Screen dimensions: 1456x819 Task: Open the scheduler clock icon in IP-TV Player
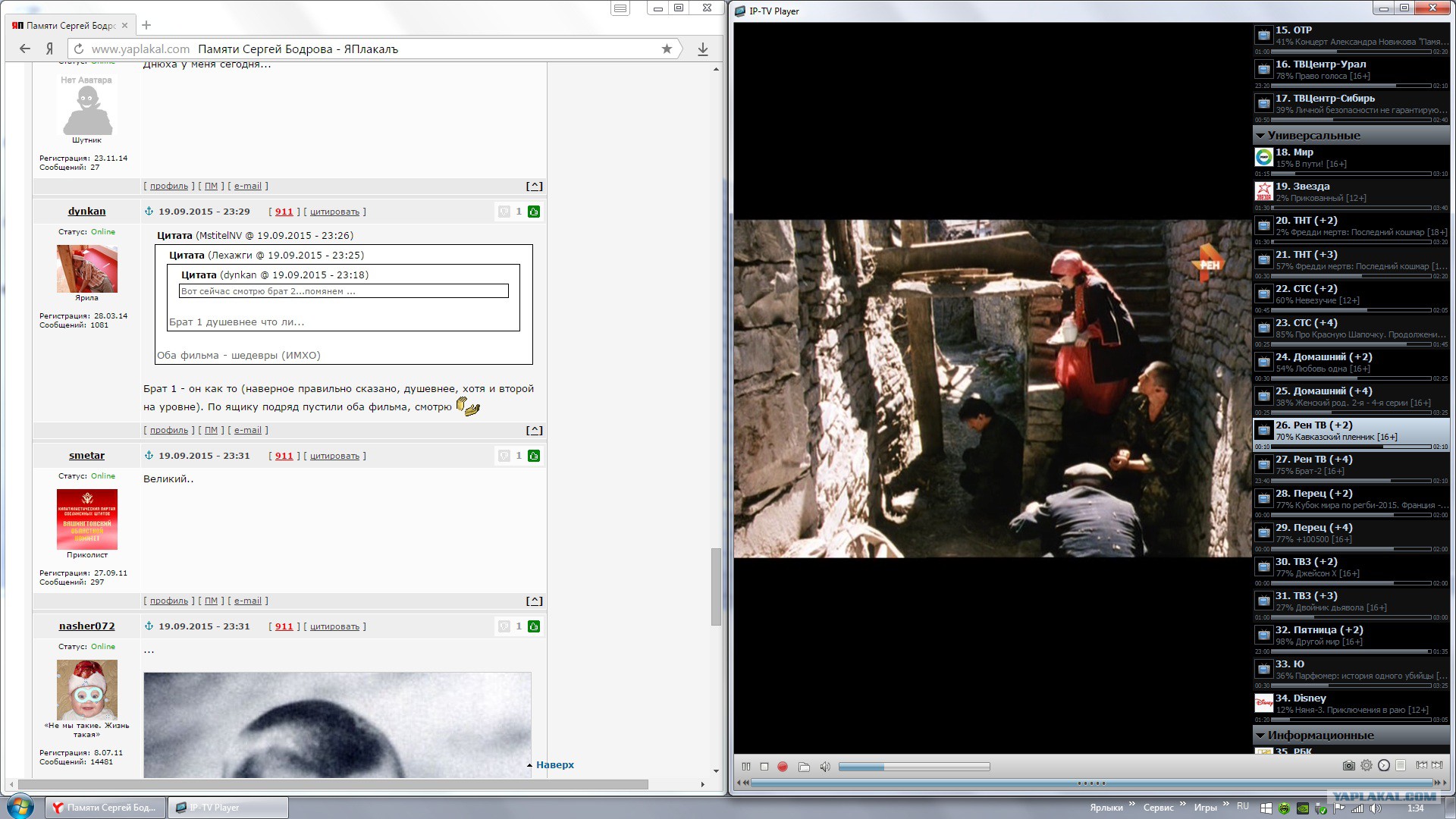pyautogui.click(x=1384, y=766)
